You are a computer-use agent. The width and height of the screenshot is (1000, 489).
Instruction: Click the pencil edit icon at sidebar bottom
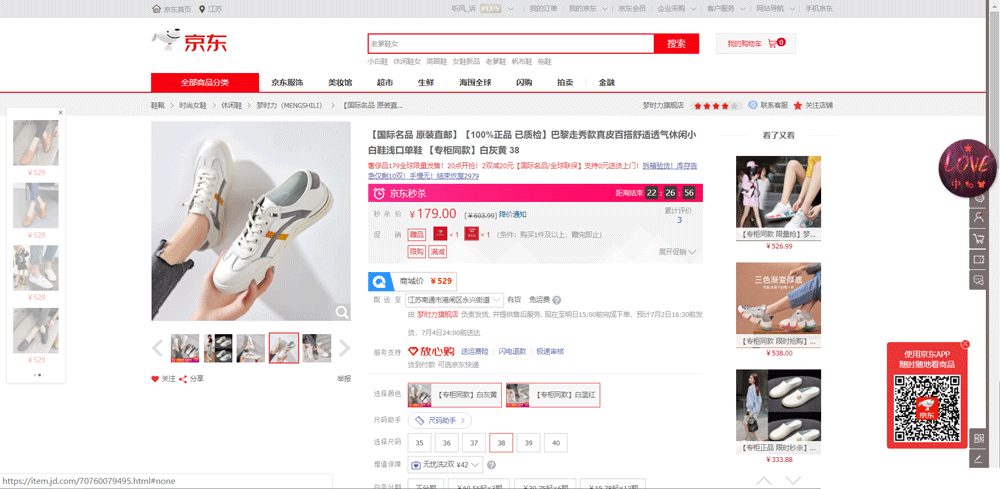point(978,458)
